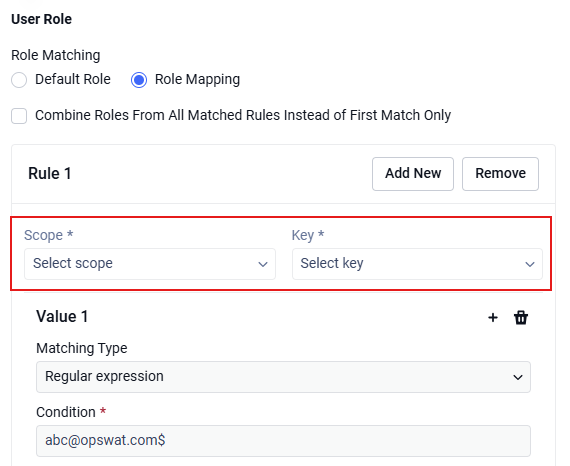Click the Condition input field
Viewport: 570px width, 466px height.
point(283,441)
